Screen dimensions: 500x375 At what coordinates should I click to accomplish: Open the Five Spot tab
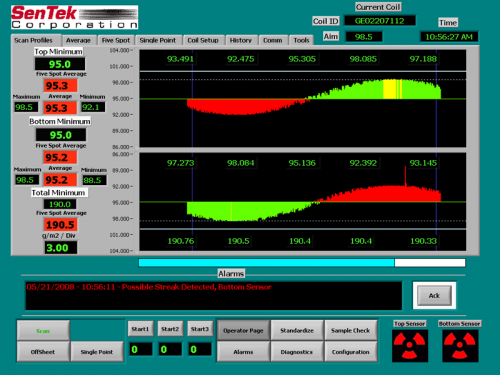coord(116,40)
